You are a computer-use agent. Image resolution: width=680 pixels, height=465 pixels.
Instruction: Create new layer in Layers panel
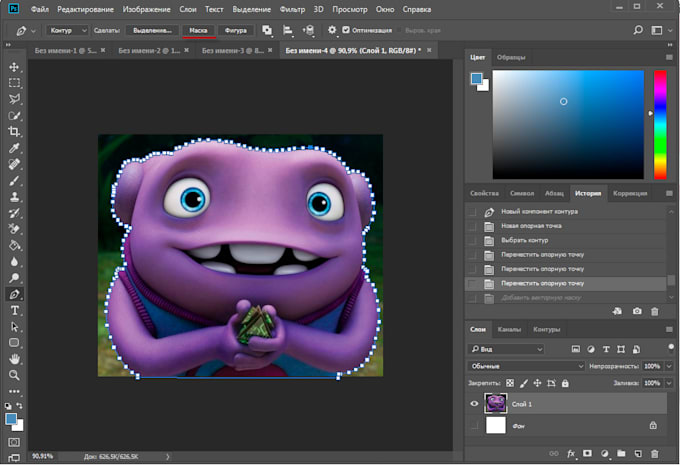(638, 454)
